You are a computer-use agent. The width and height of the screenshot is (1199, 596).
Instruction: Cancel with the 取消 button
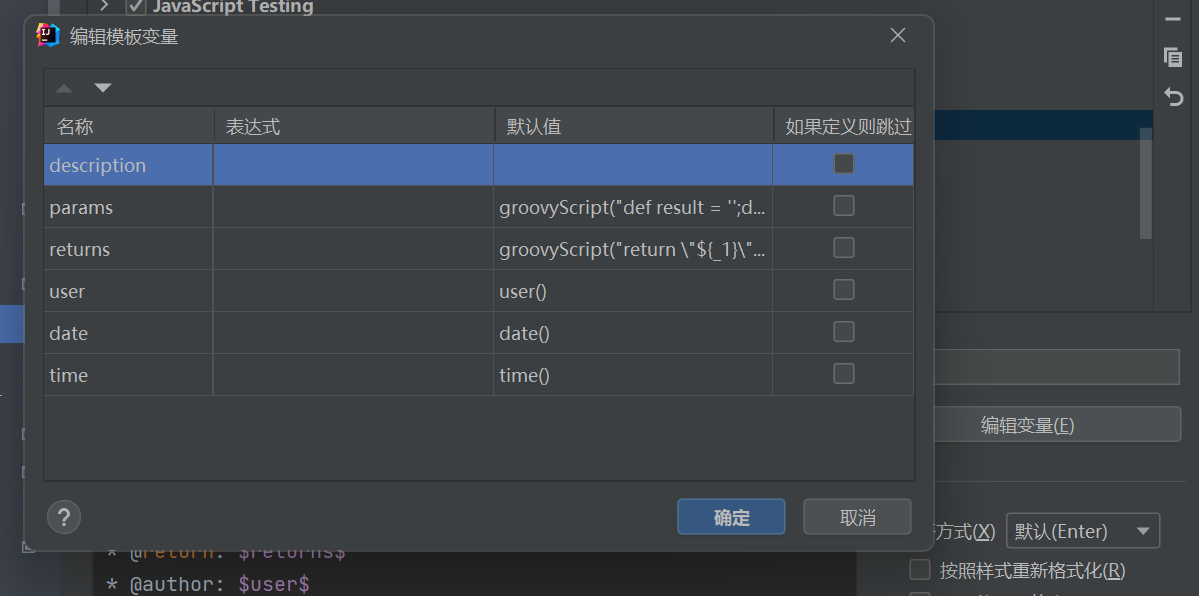pos(857,516)
